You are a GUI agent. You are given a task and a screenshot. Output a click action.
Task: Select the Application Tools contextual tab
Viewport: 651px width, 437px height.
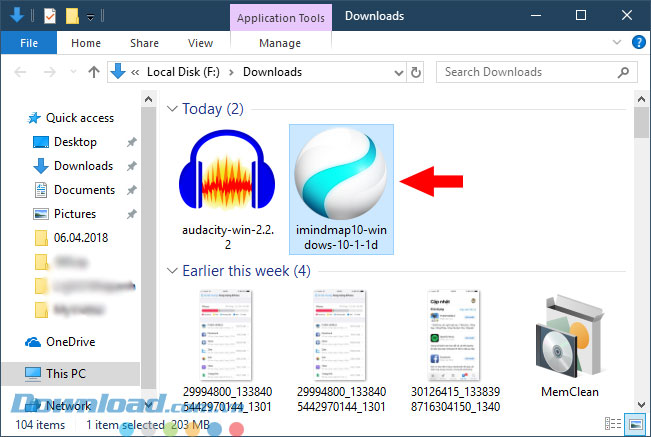point(281,18)
